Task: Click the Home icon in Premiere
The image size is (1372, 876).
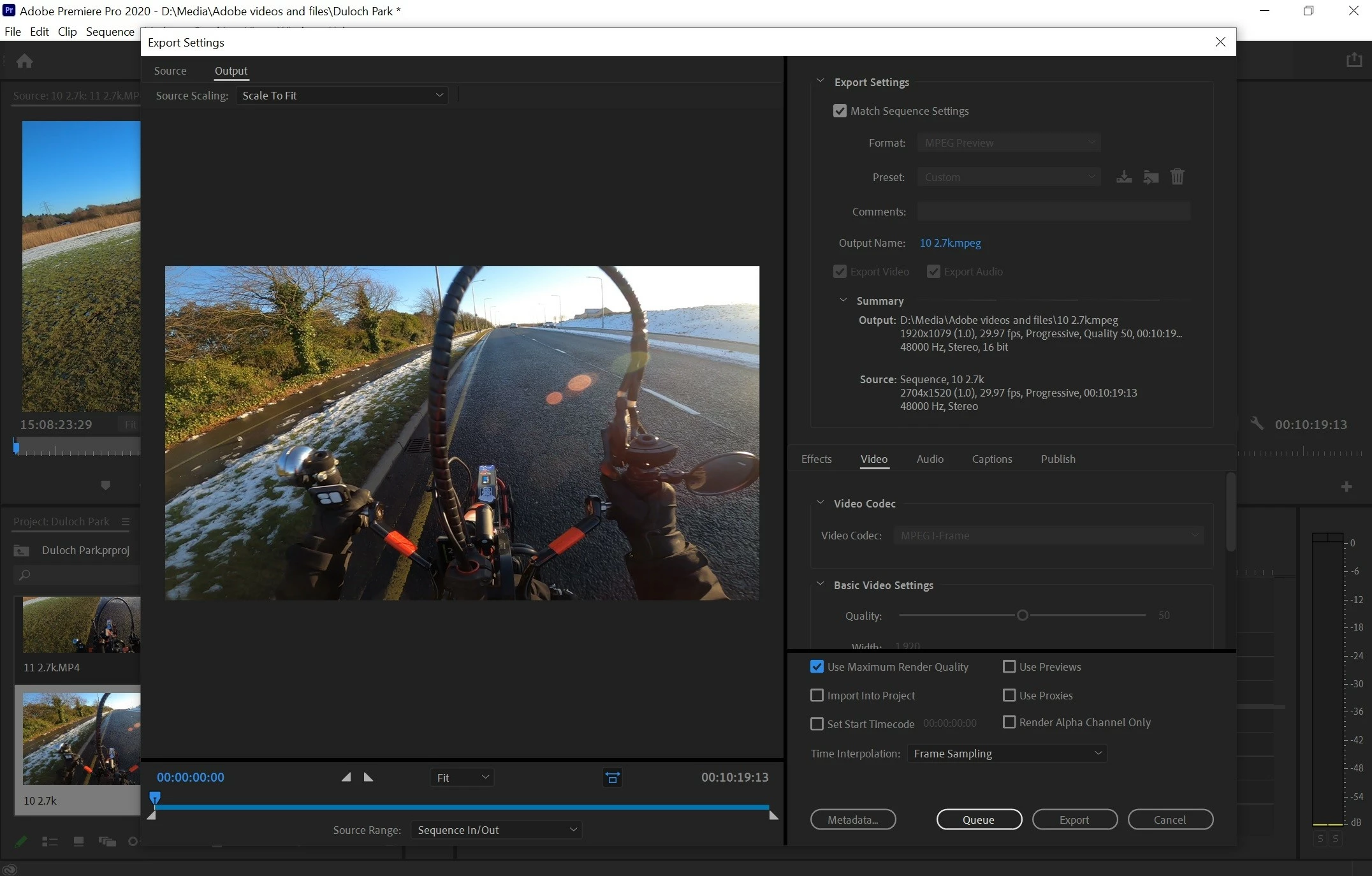Action: point(25,61)
